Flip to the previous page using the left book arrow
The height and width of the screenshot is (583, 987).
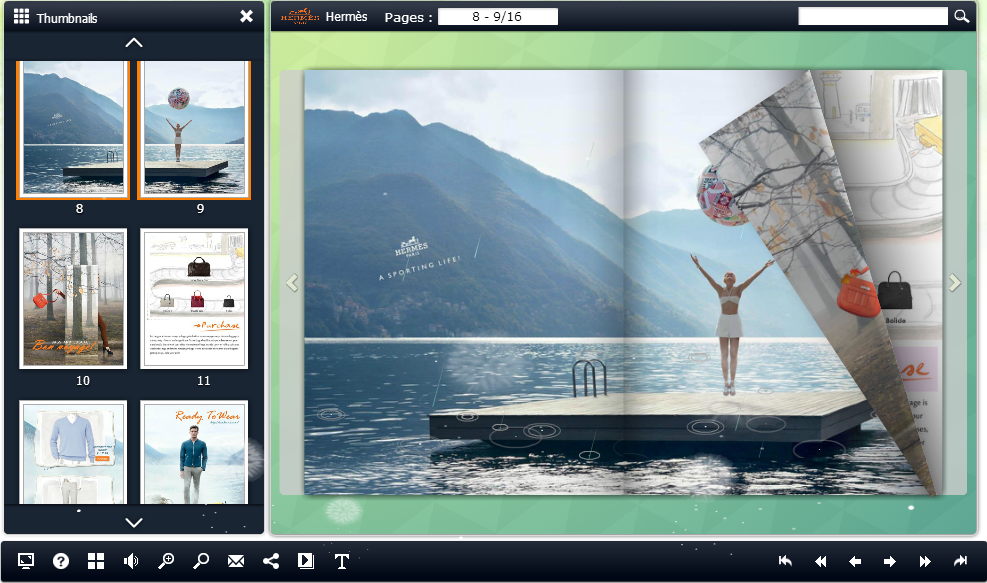click(x=291, y=283)
